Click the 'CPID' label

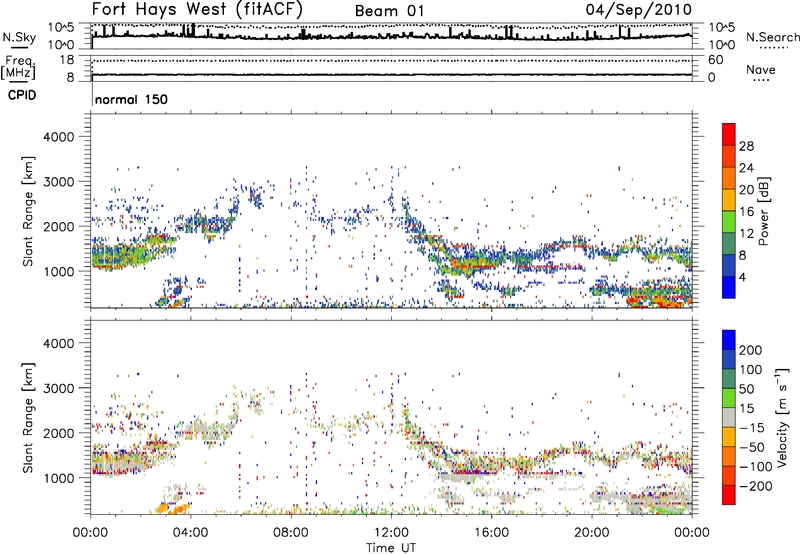coord(22,95)
